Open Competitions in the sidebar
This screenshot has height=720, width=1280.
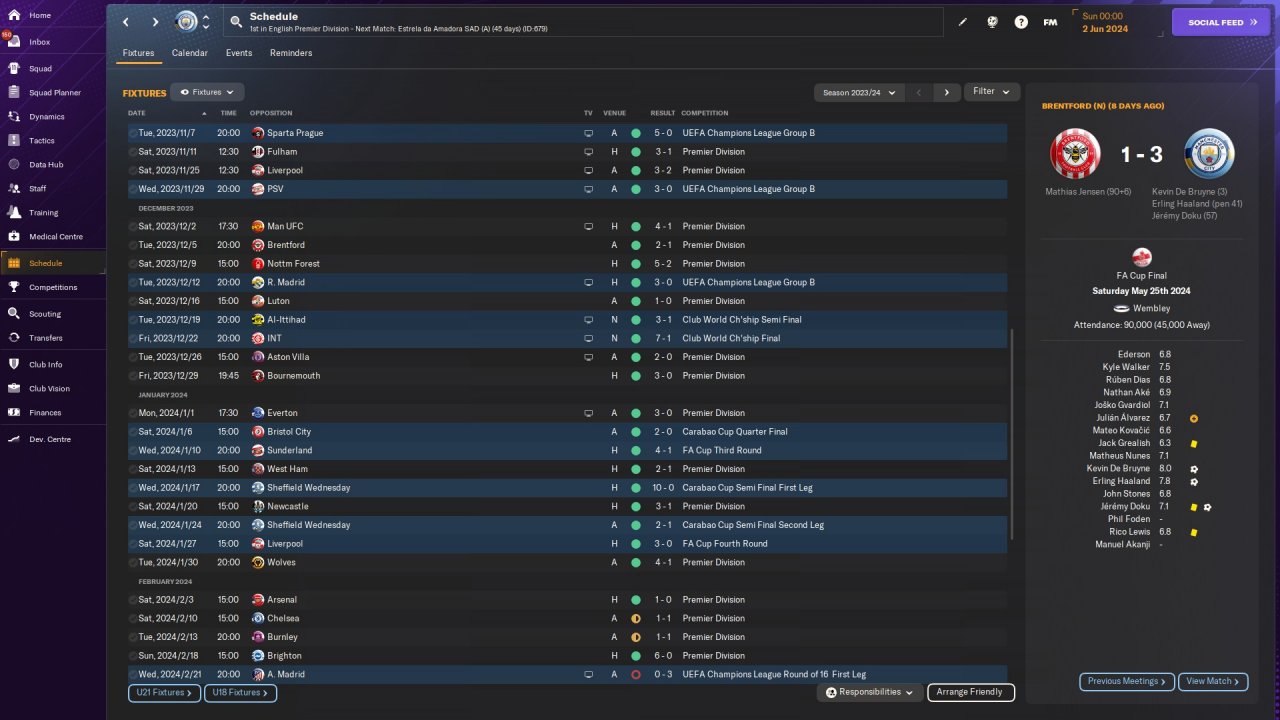point(53,287)
